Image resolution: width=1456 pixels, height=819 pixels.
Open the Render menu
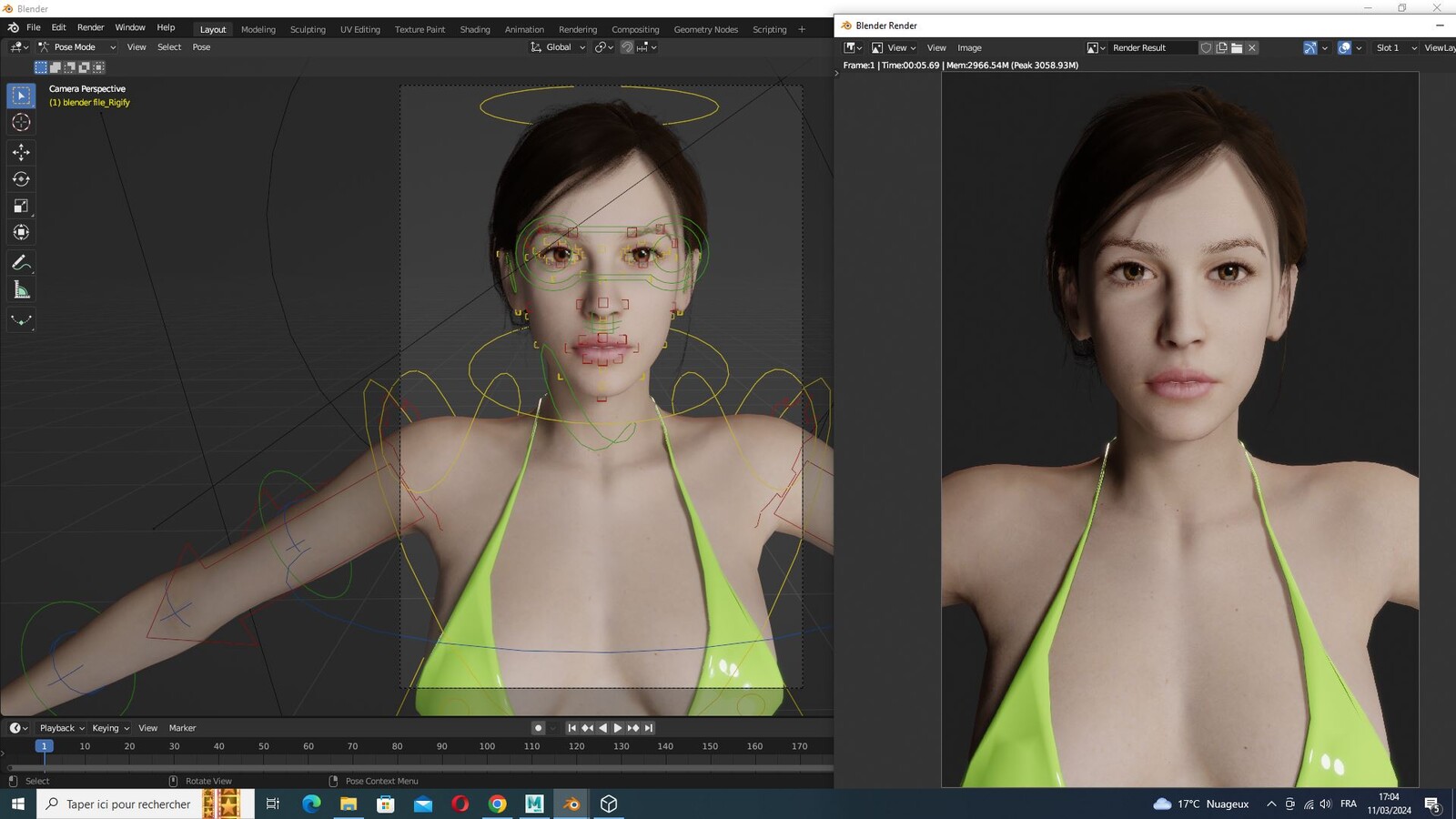tap(90, 27)
